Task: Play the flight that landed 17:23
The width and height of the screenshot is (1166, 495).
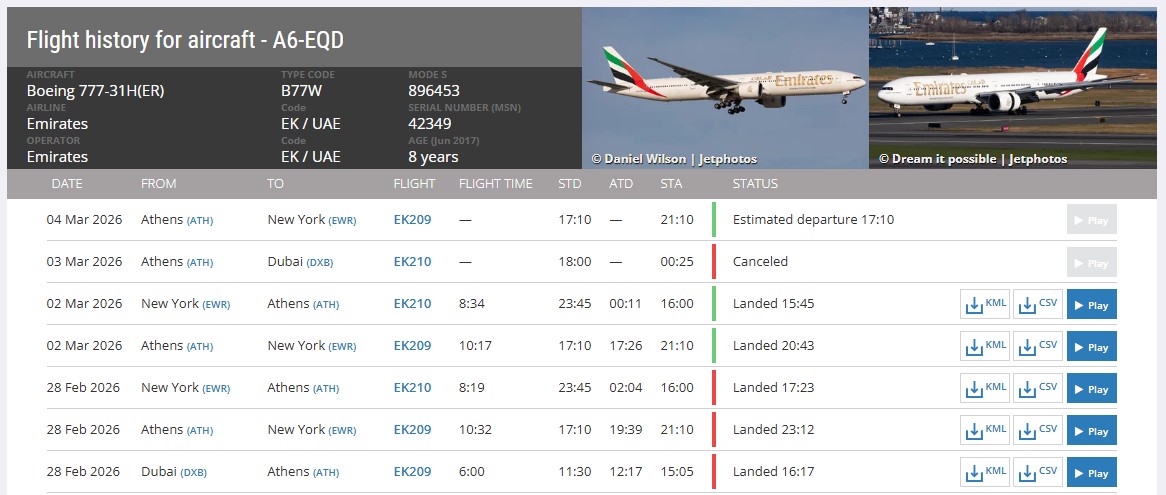Action: [1091, 388]
